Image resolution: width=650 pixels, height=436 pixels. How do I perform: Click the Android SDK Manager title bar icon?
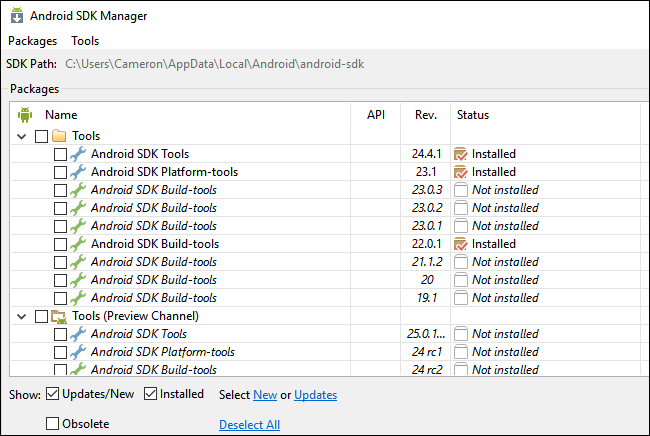click(18, 16)
